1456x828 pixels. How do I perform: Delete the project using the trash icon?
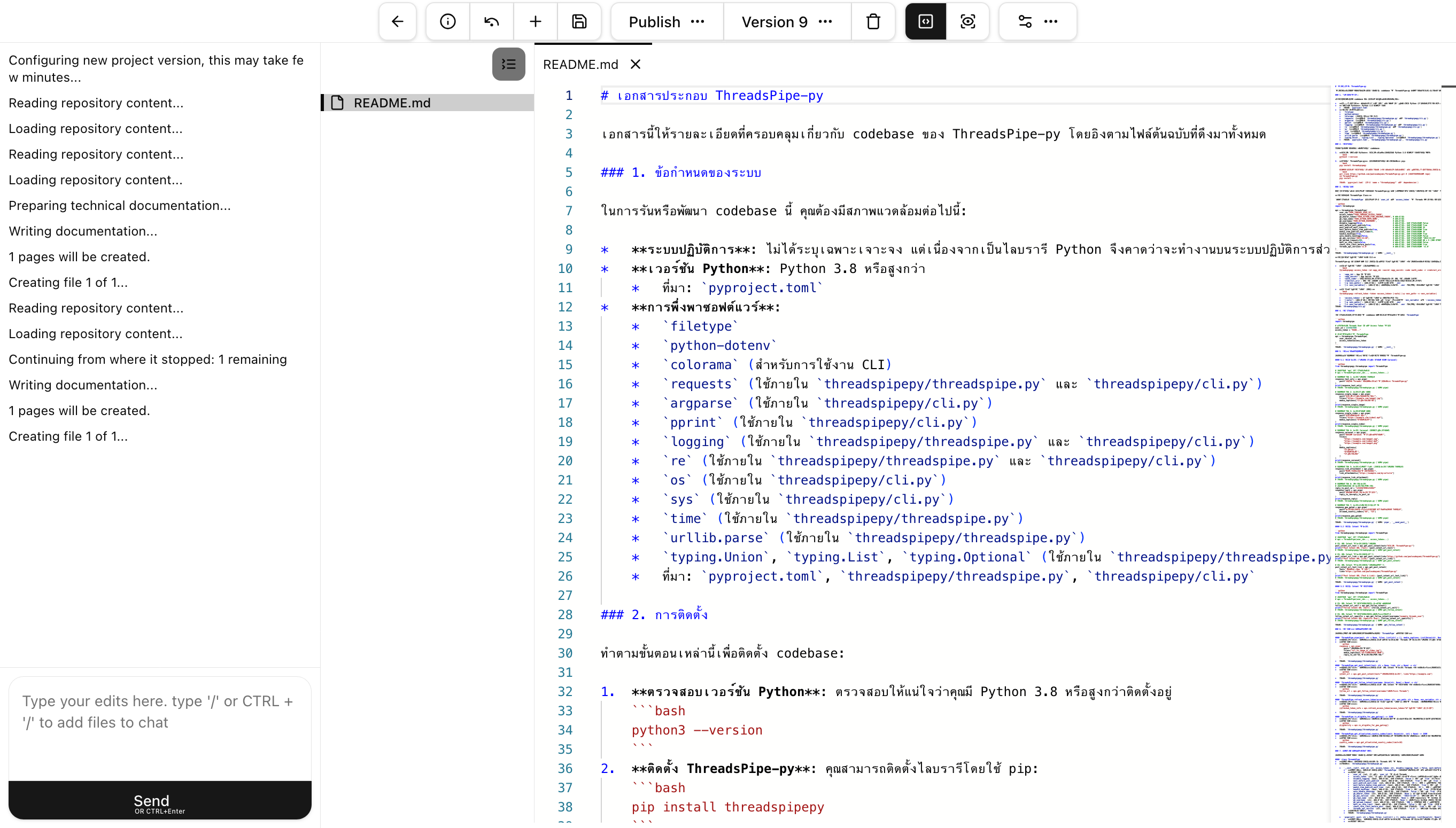[873, 21]
